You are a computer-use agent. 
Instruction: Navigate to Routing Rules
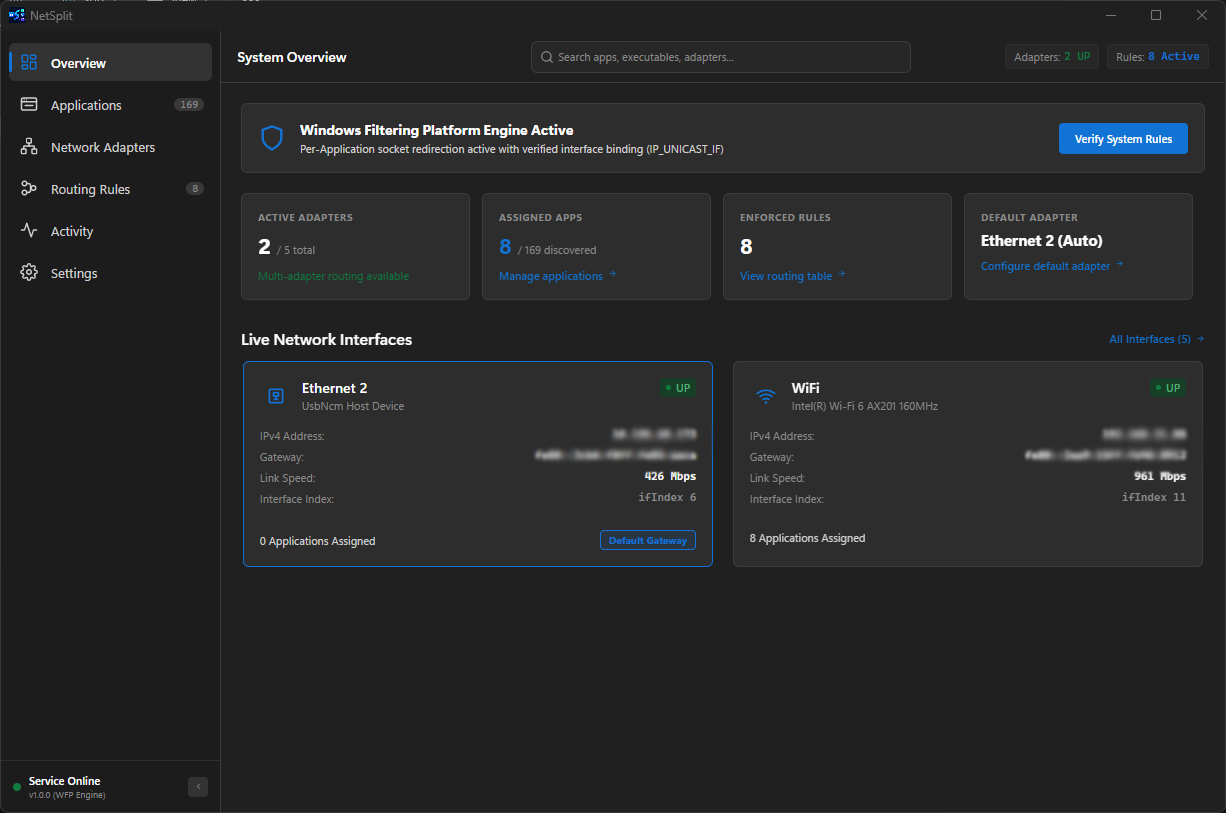110,189
